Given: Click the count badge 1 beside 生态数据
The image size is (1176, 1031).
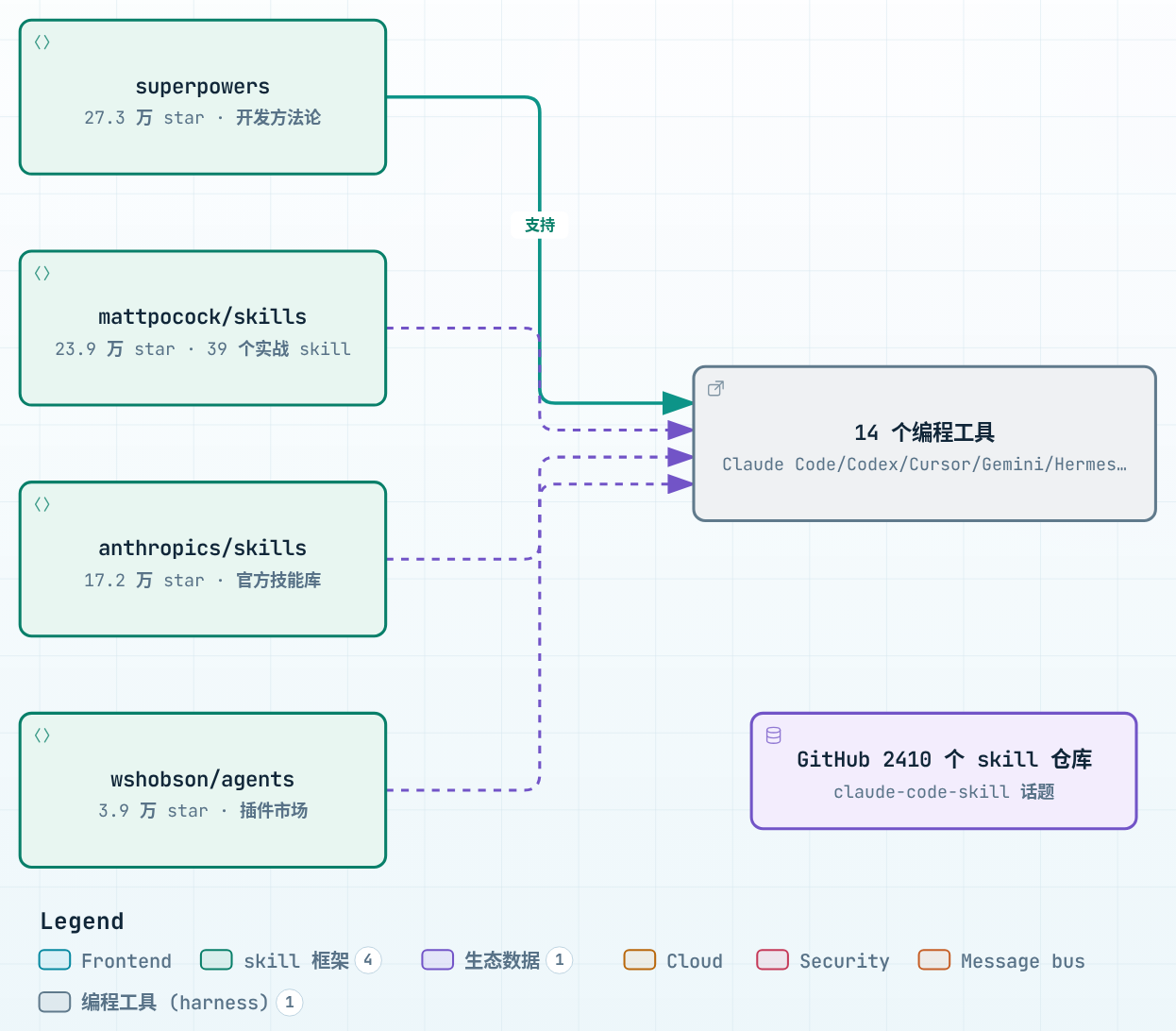Looking at the screenshot, I should pyautogui.click(x=560, y=960).
